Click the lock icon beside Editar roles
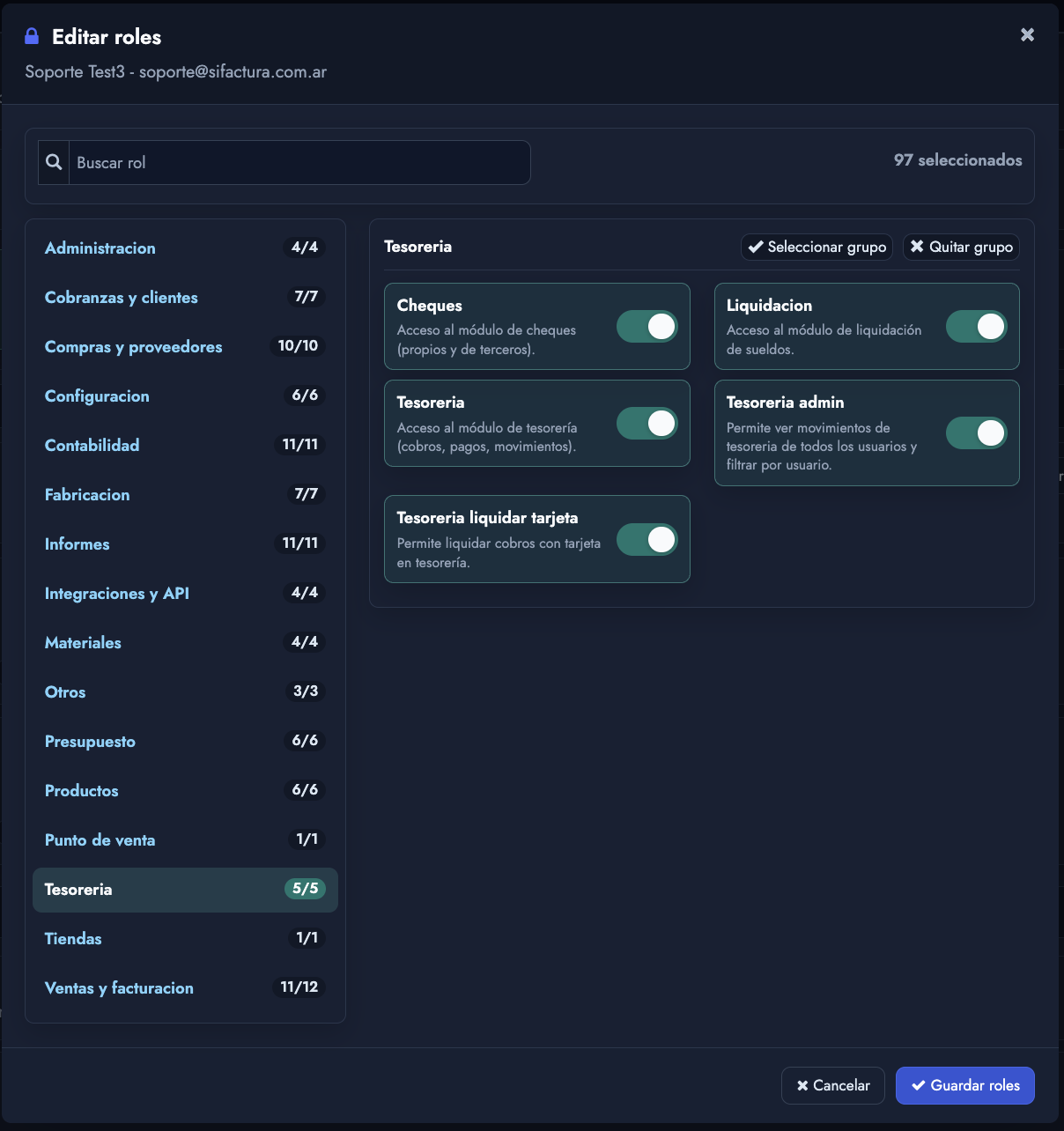Image resolution: width=1064 pixels, height=1131 pixels. click(32, 36)
